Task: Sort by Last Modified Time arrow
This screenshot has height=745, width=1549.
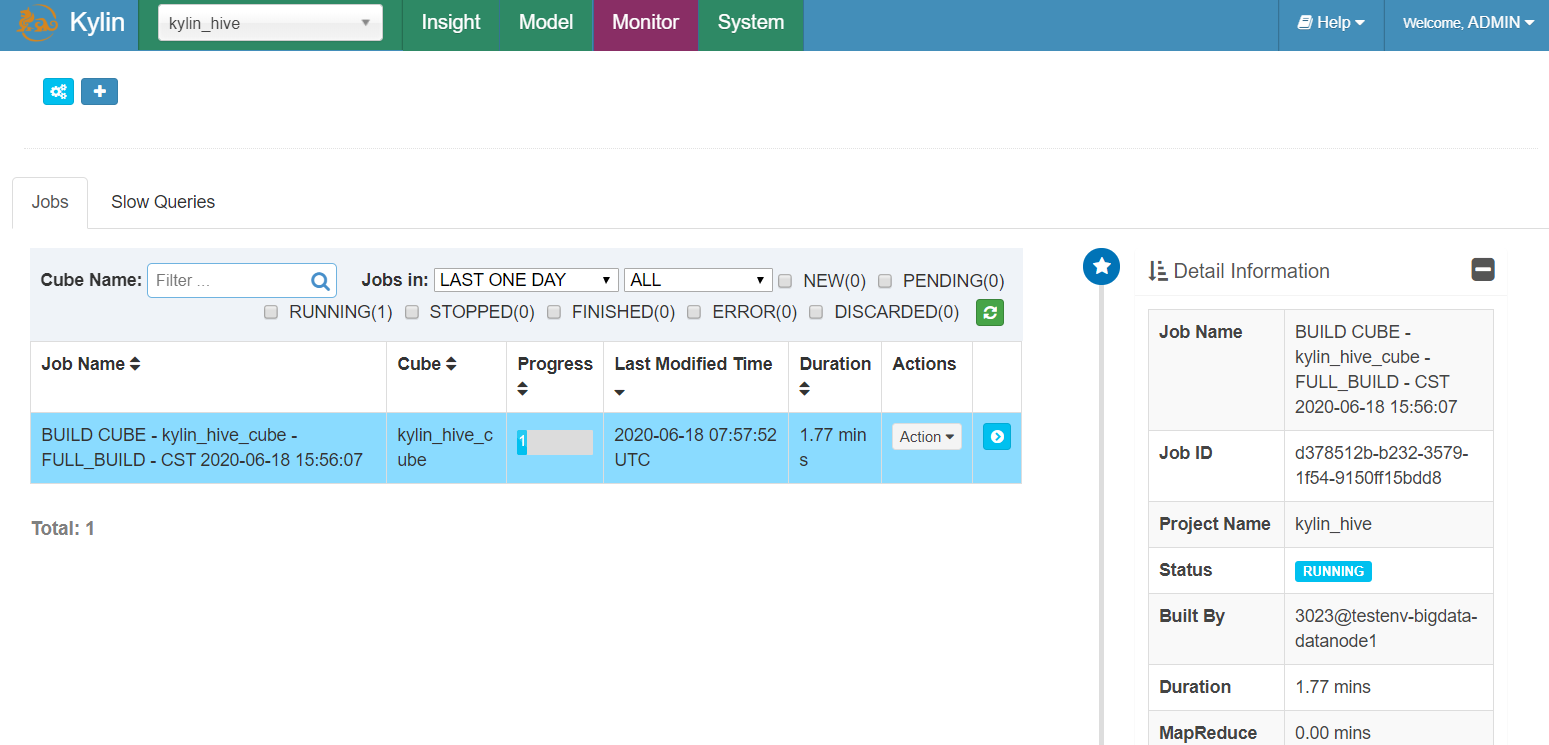Action: [x=620, y=391]
